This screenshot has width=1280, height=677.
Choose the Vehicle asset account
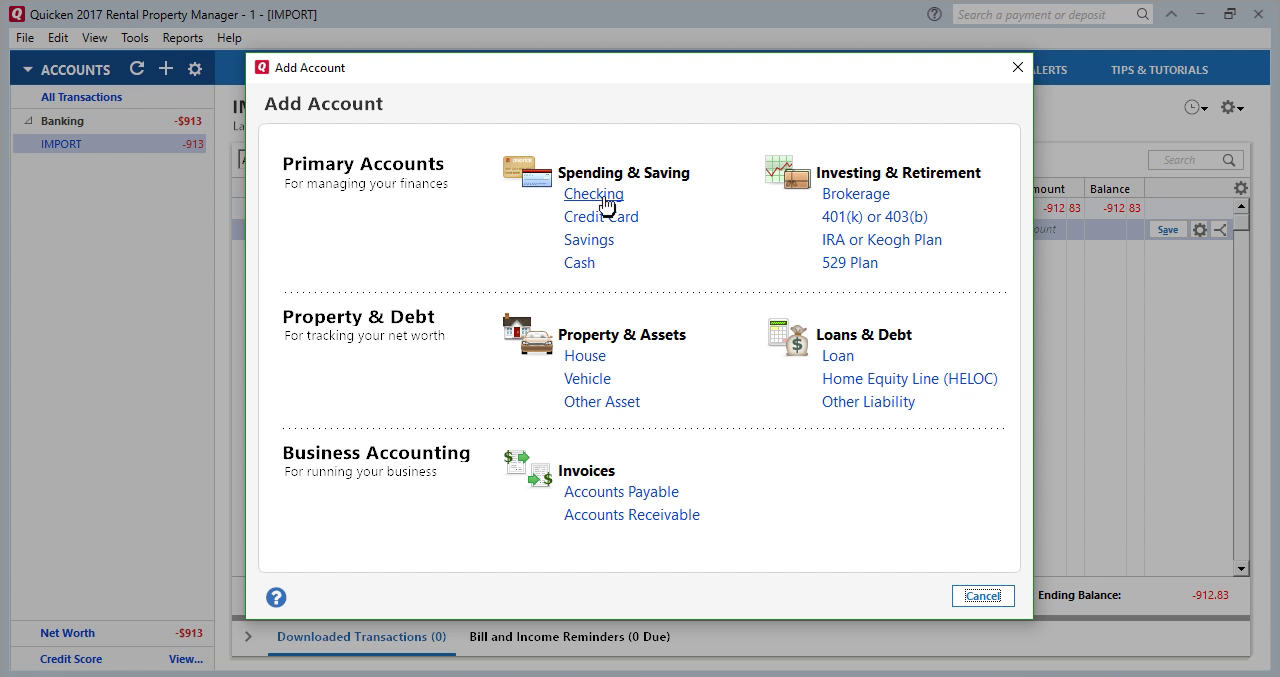coord(587,379)
